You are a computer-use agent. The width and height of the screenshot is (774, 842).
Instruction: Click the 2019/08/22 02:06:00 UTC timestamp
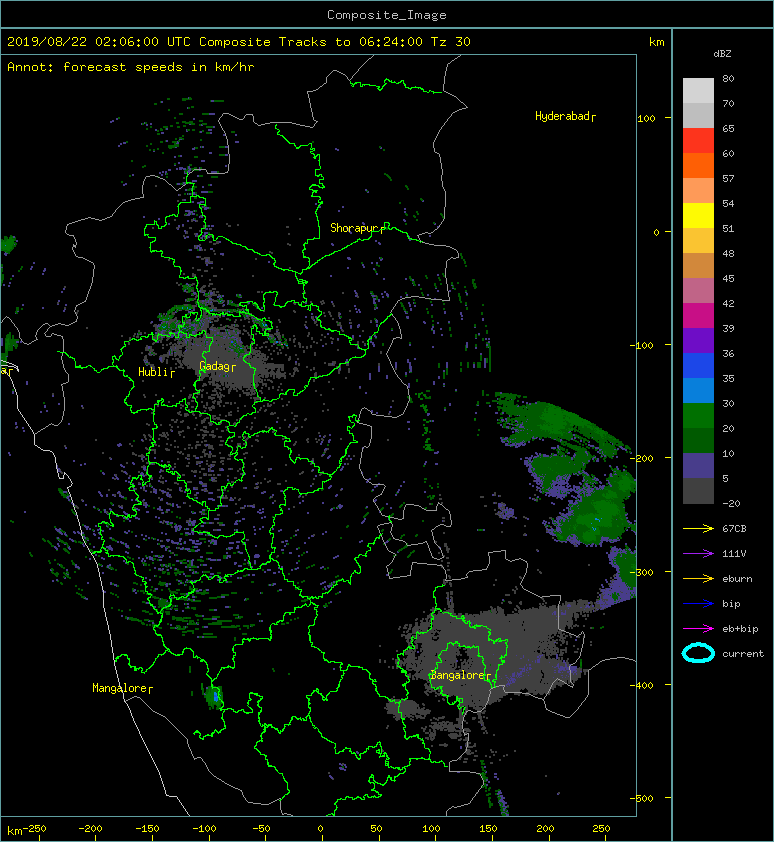coord(99,42)
